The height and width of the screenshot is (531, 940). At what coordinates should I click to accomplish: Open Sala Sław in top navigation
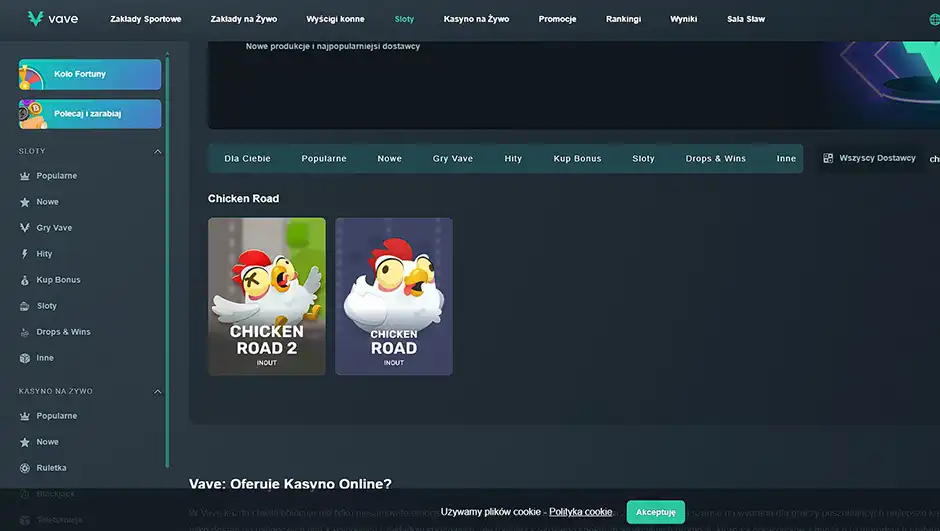pos(746,19)
